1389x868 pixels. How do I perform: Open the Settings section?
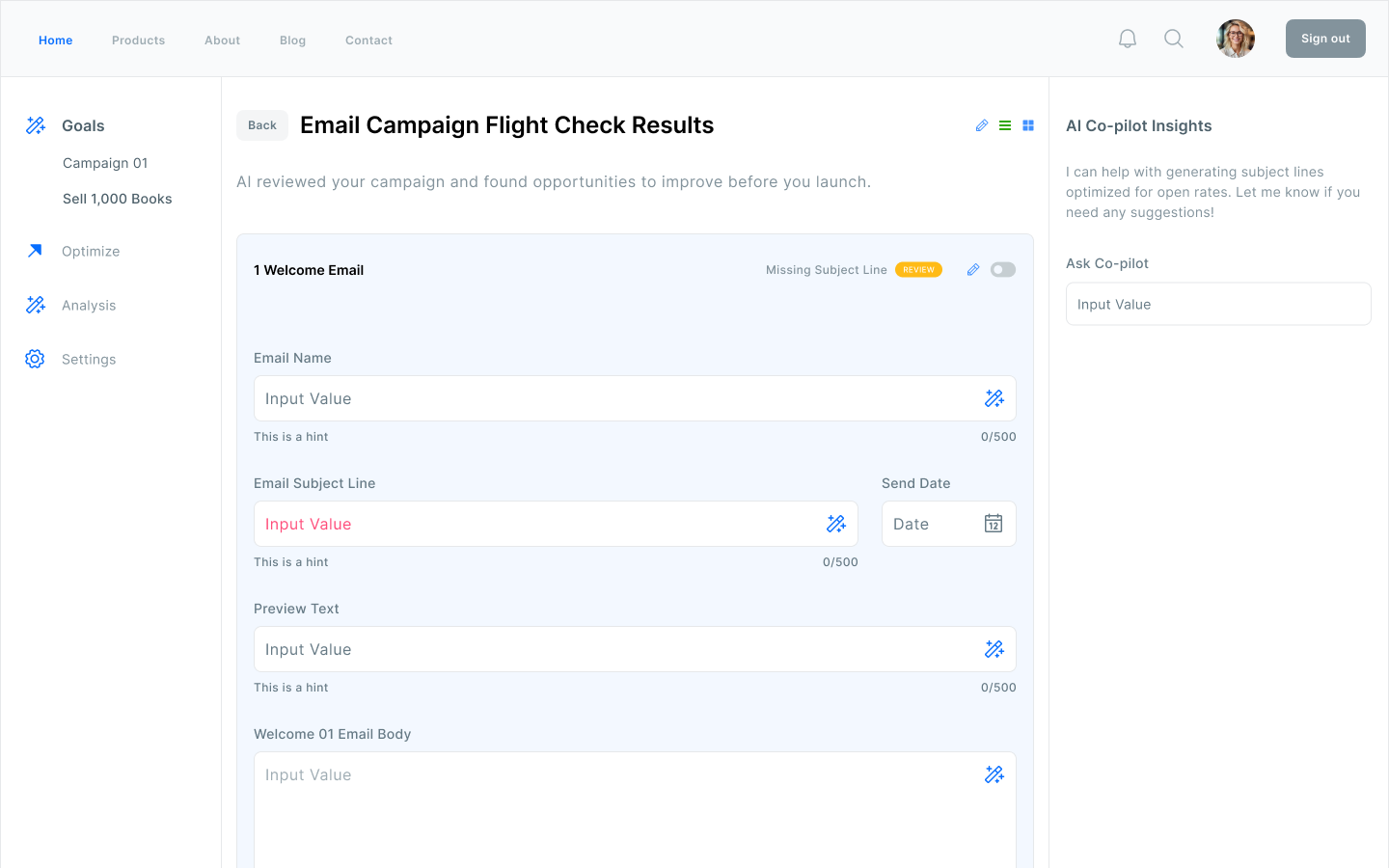point(89,360)
